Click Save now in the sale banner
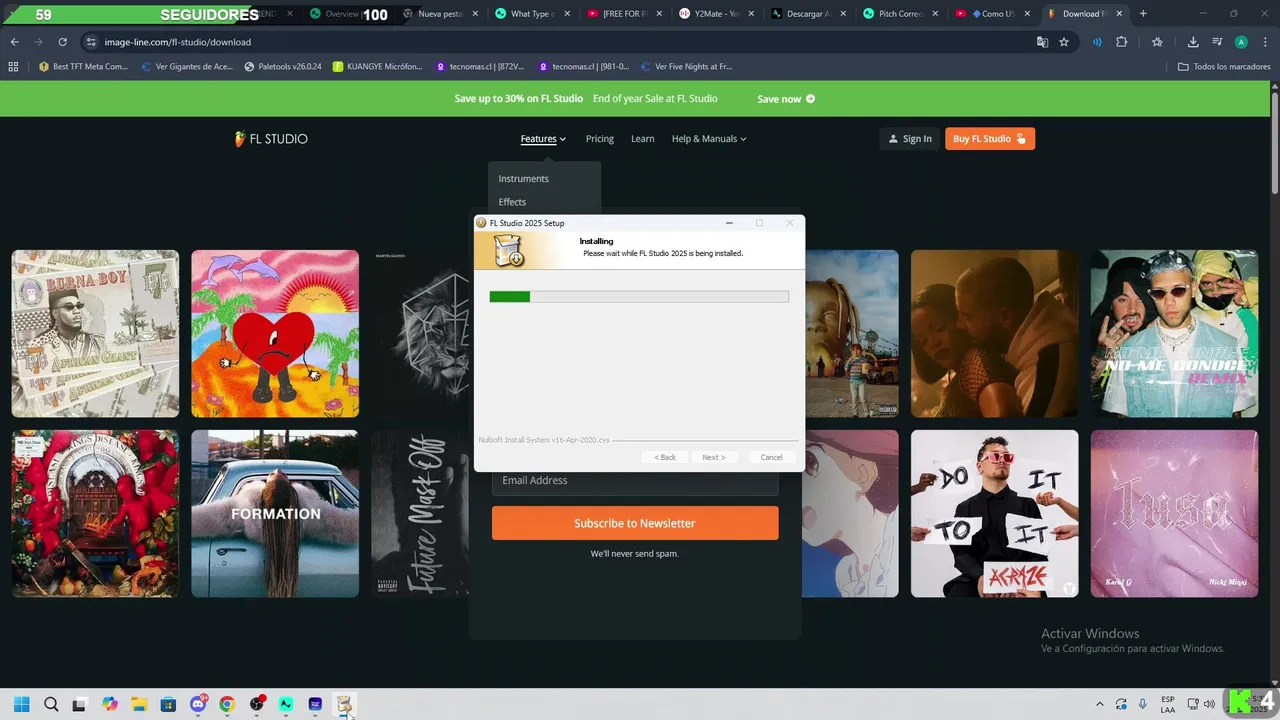 tap(786, 99)
